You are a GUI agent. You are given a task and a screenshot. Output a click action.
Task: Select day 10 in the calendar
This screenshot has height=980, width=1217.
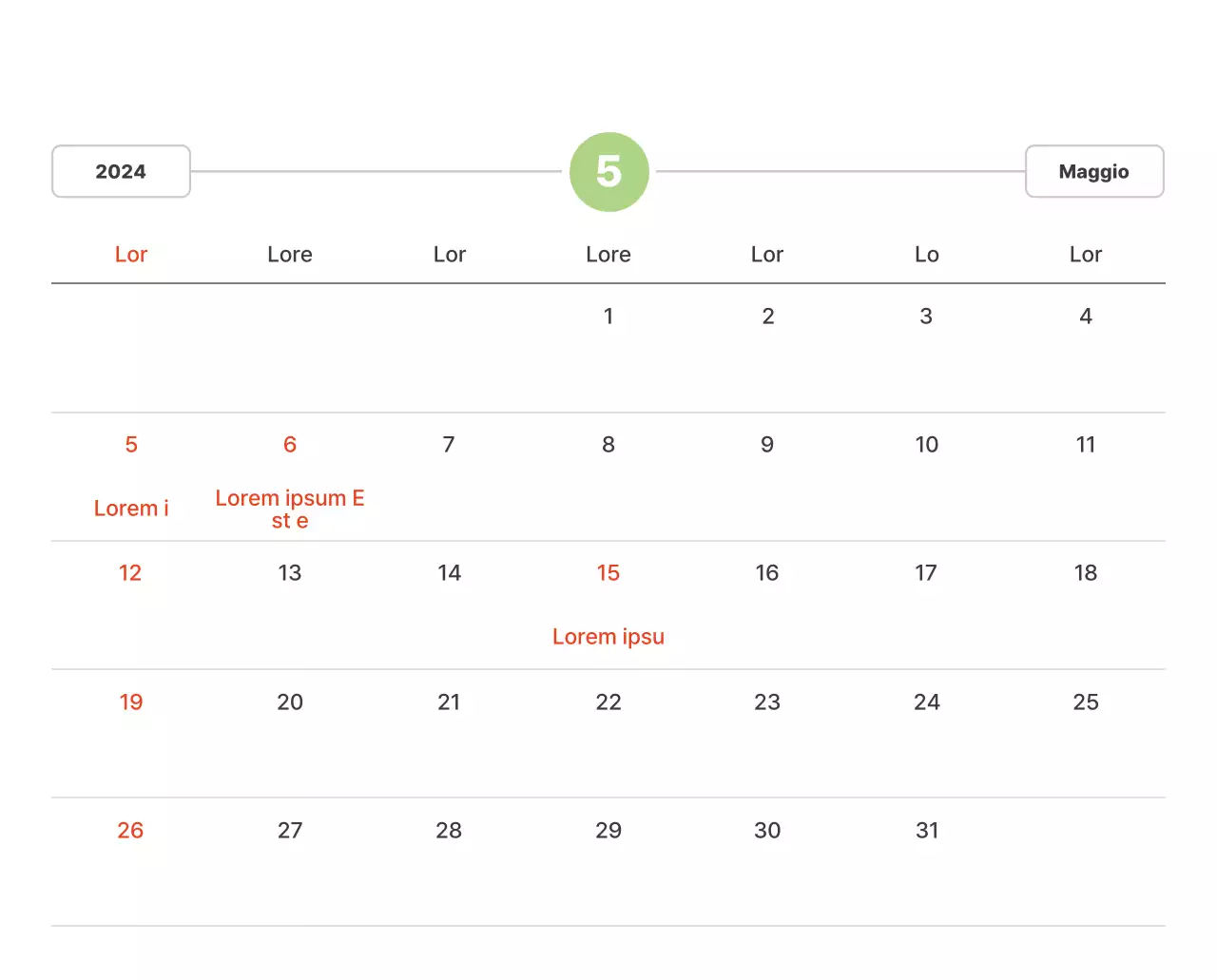(x=926, y=445)
